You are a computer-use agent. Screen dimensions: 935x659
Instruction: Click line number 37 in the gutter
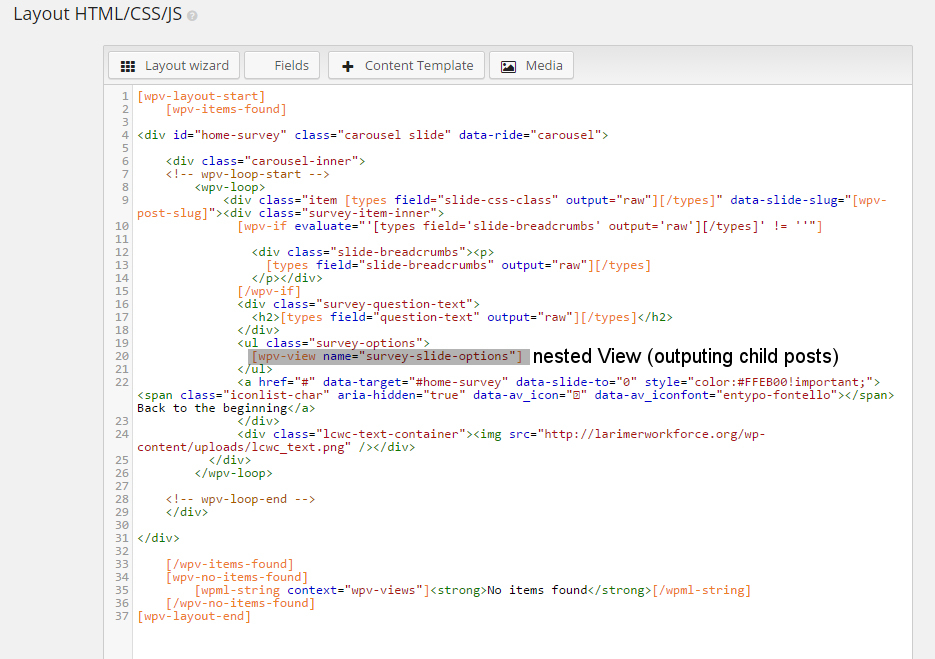point(122,617)
